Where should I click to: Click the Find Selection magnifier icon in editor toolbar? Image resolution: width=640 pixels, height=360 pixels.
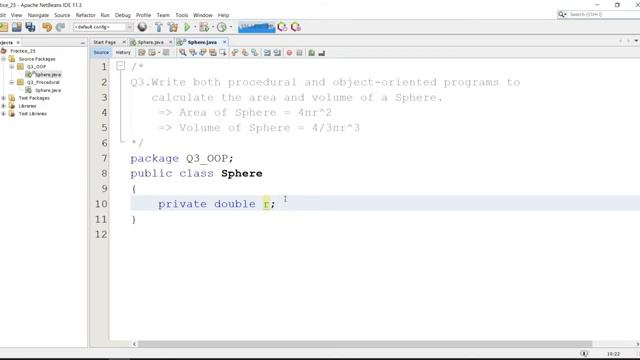183,53
